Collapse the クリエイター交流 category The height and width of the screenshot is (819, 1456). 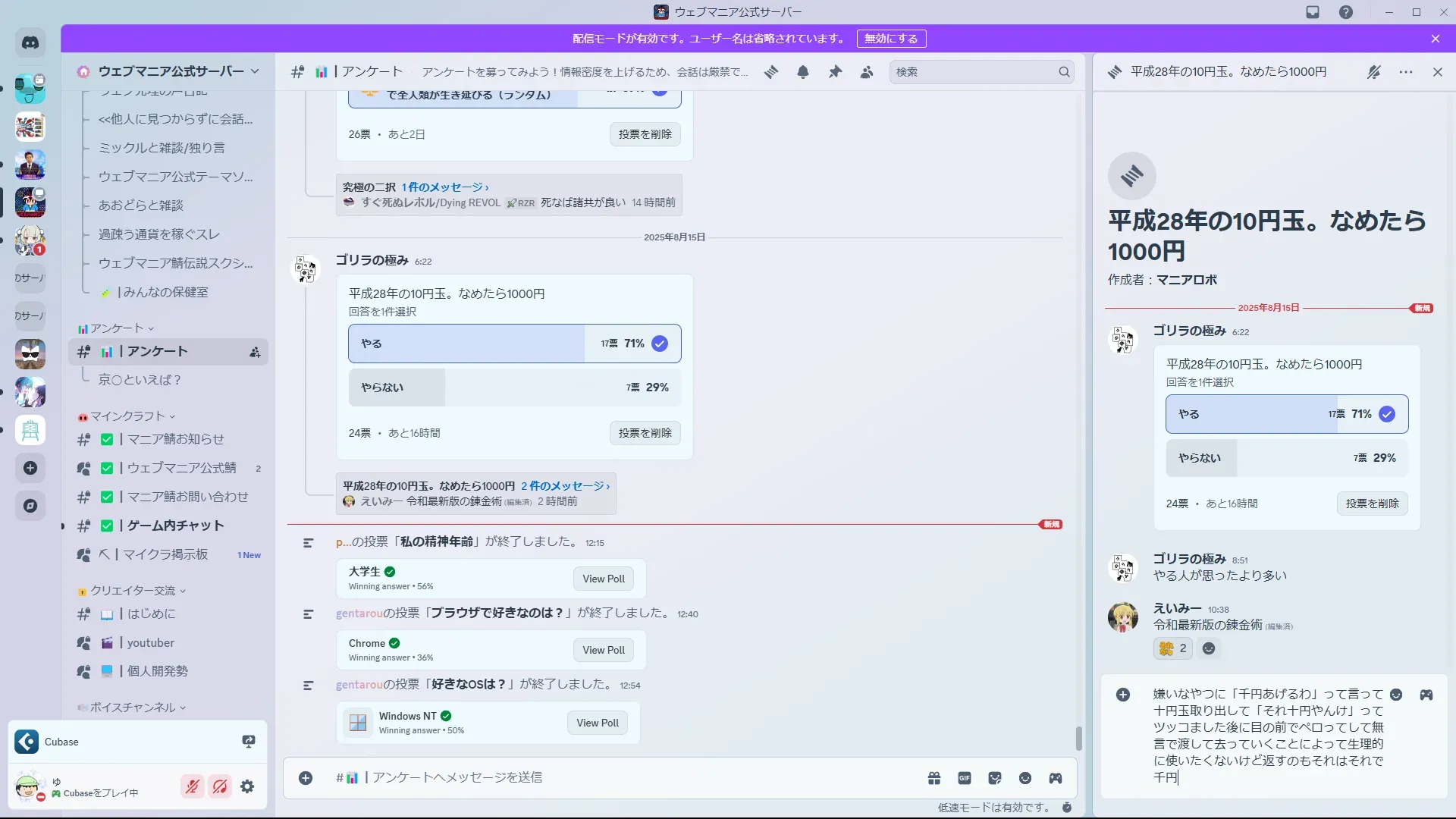(x=133, y=591)
